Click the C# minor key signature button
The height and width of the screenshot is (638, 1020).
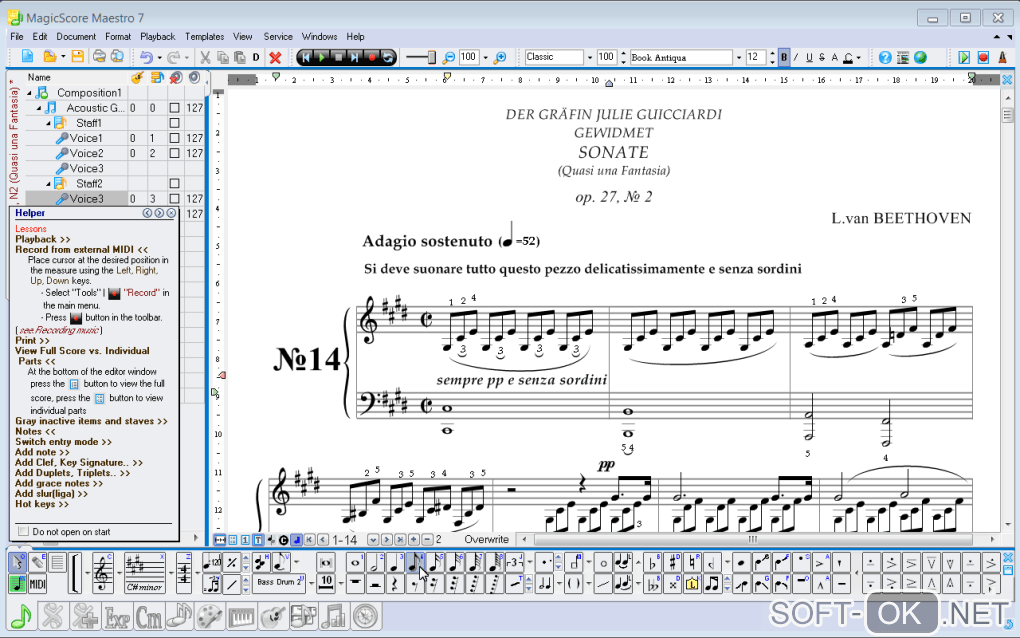point(144,573)
